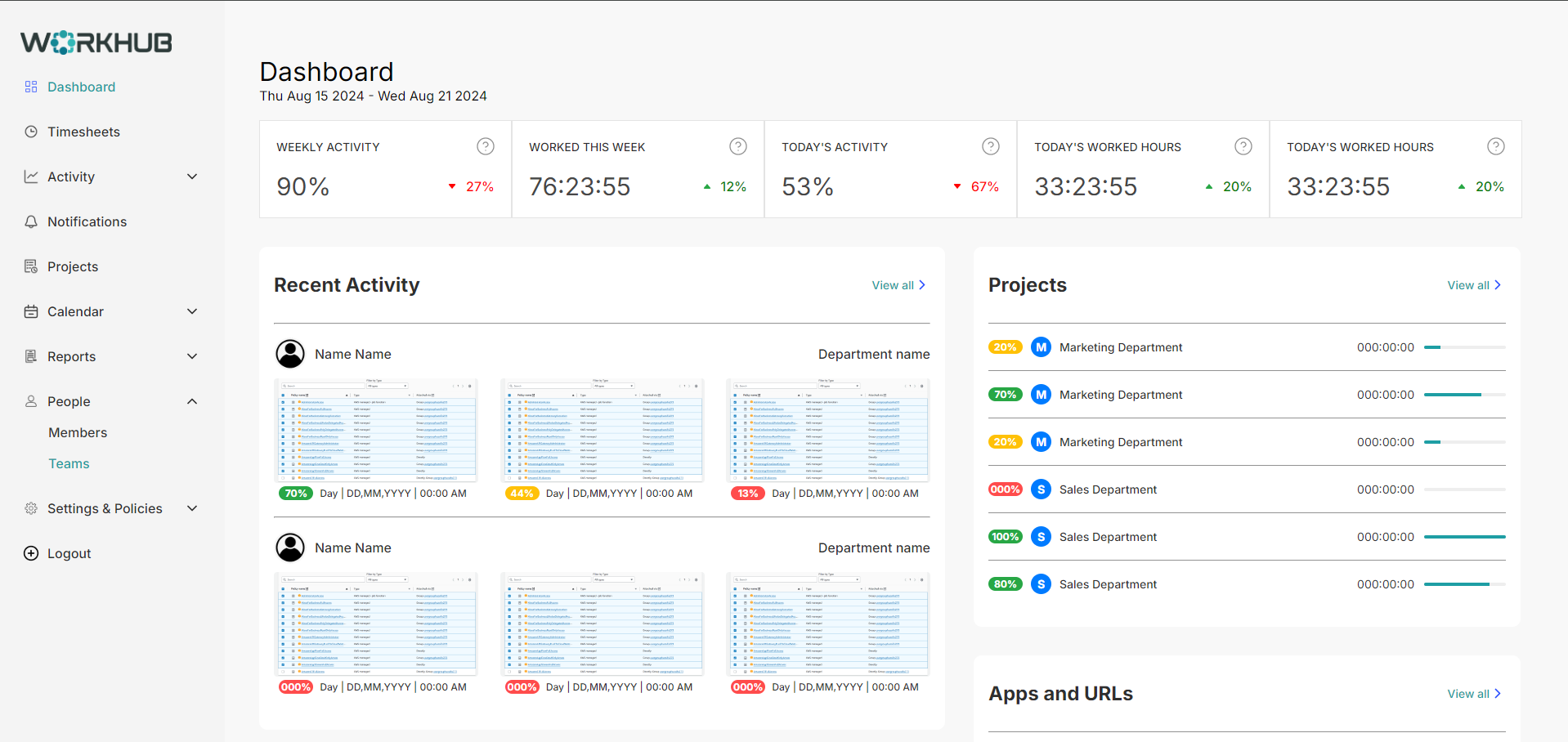
Task: Click progress bar of 100% Sales Department
Action: tap(1464, 537)
